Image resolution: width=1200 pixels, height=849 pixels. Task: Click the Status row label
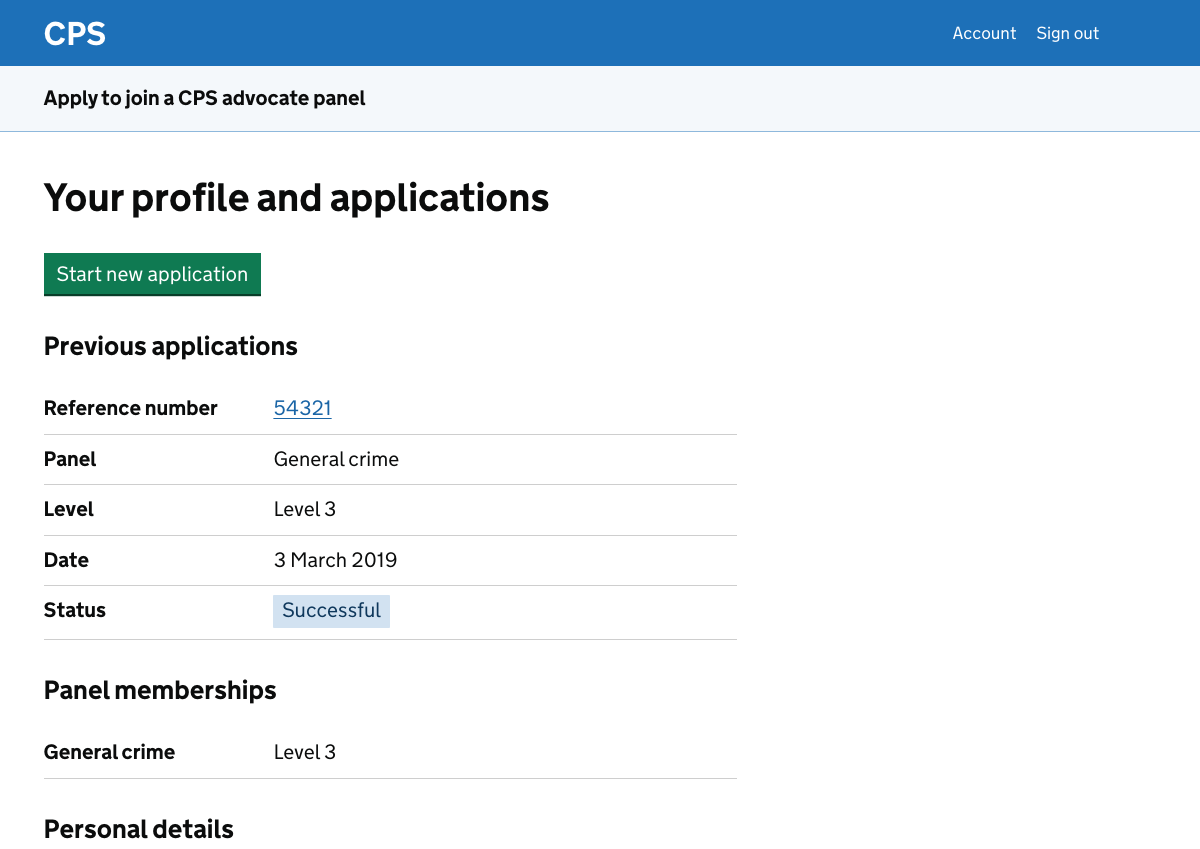[x=75, y=610]
